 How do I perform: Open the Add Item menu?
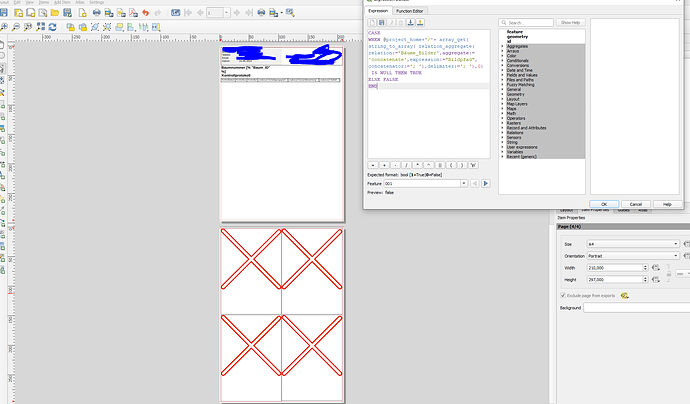pos(62,2)
